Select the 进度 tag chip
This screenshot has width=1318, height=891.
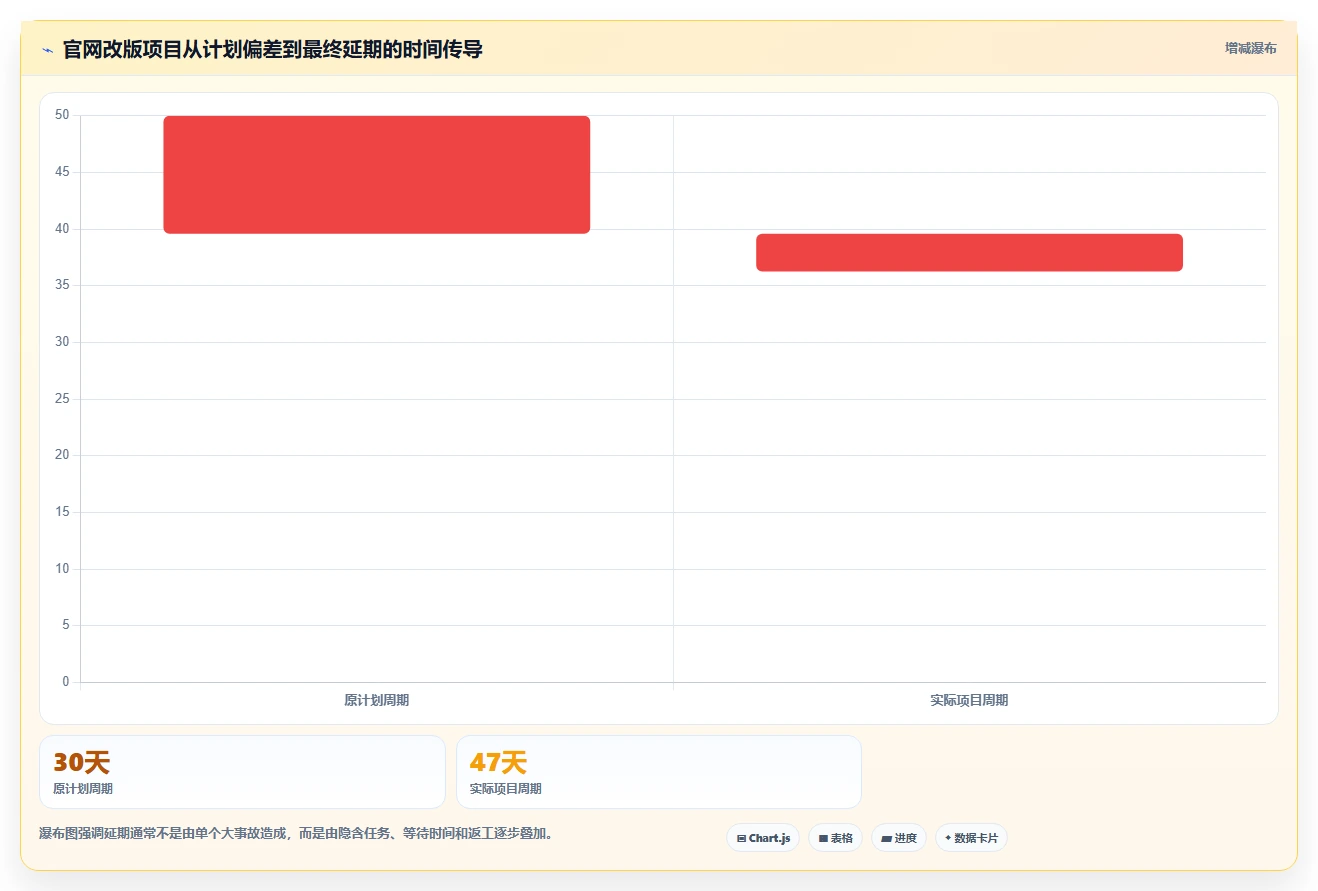point(899,838)
